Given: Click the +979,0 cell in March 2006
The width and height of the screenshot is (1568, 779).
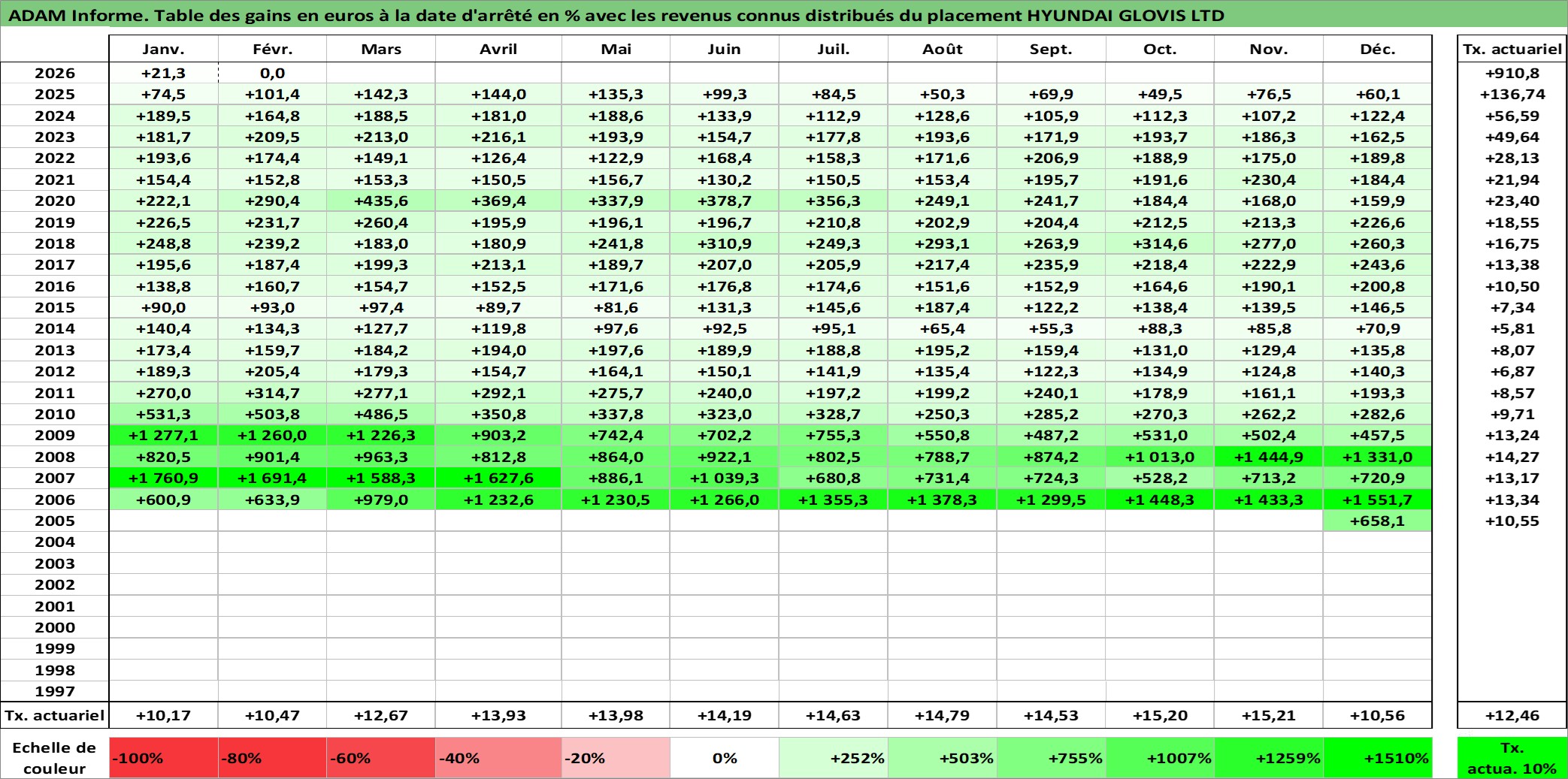Looking at the screenshot, I should point(380,500).
